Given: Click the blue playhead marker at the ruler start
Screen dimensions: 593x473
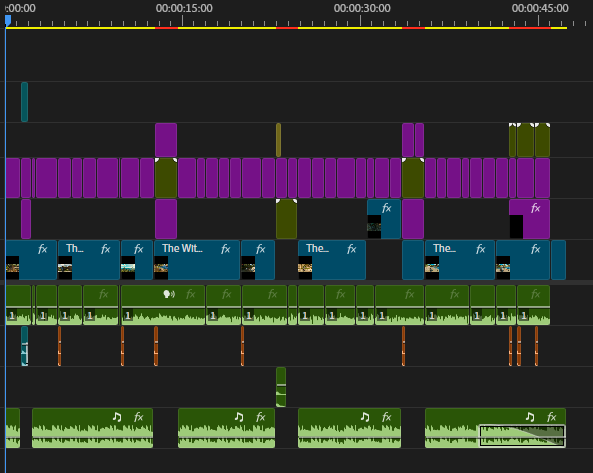Looking at the screenshot, I should pos(8,21).
